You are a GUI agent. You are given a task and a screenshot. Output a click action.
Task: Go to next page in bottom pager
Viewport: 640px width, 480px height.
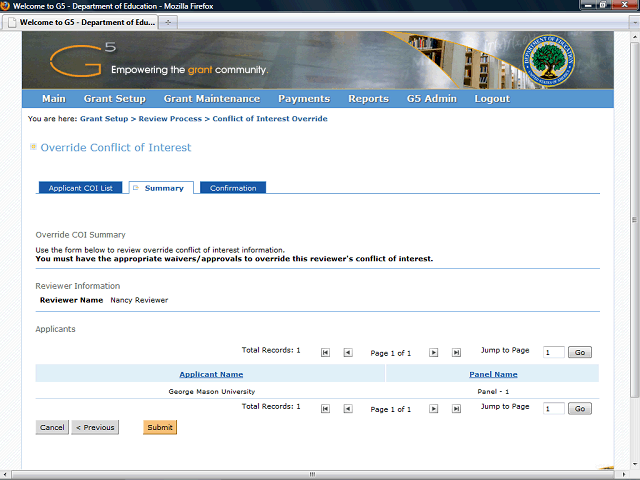(x=433, y=409)
